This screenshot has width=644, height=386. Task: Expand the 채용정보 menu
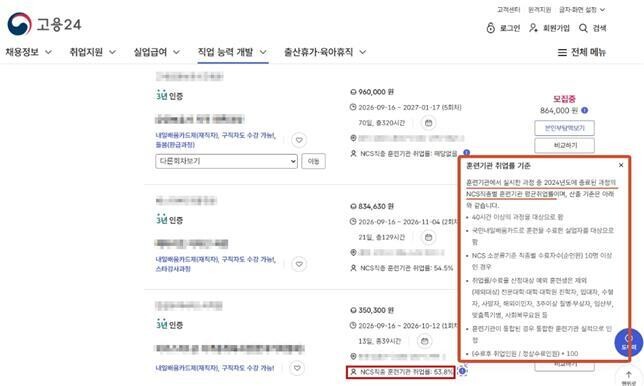(28, 52)
